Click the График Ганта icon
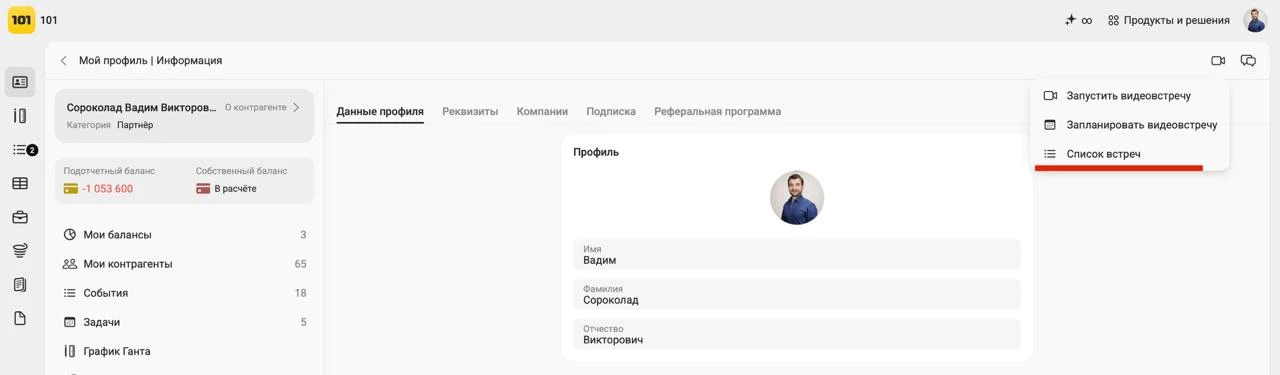 (70, 351)
